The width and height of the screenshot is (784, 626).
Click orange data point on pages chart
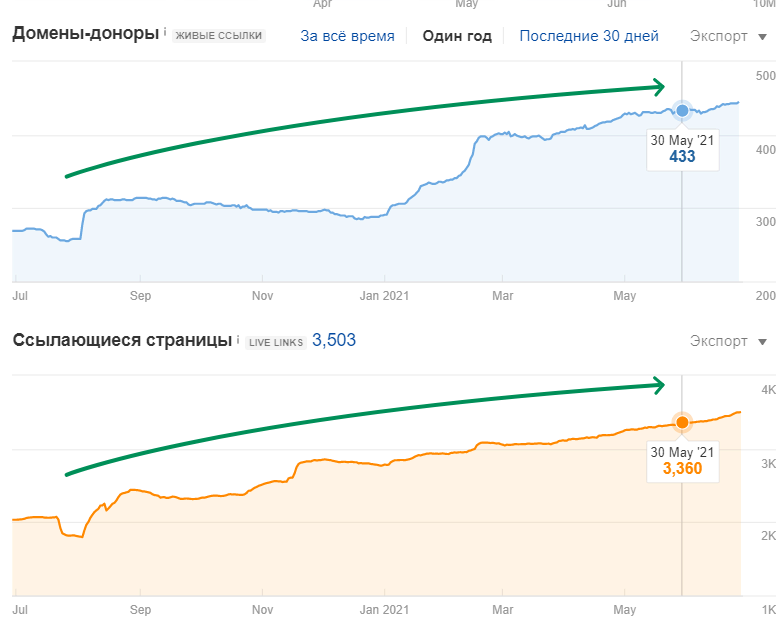[x=682, y=422]
